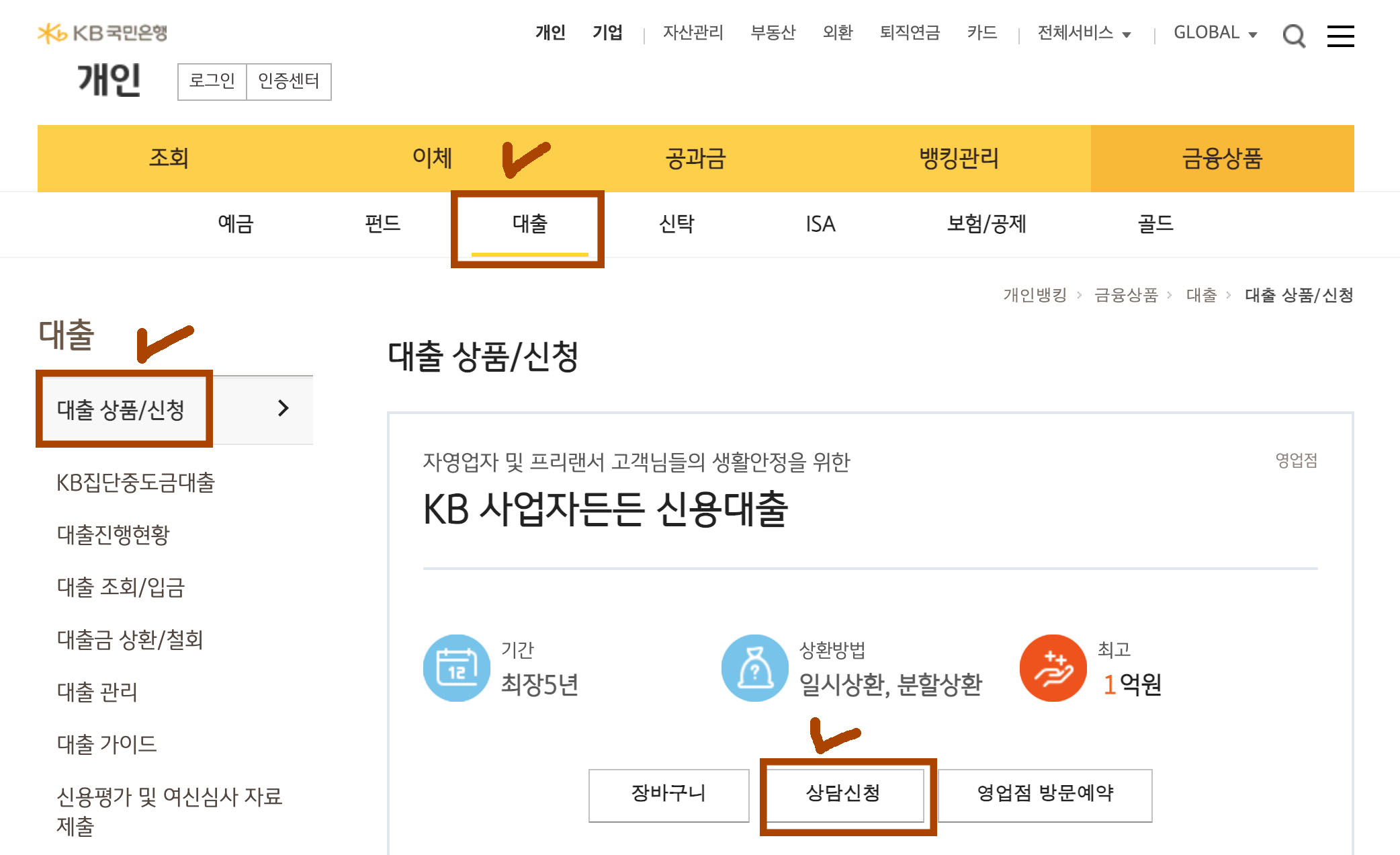Click the orange hand 최고 icon
The width and height of the screenshot is (1400, 855).
click(1053, 667)
